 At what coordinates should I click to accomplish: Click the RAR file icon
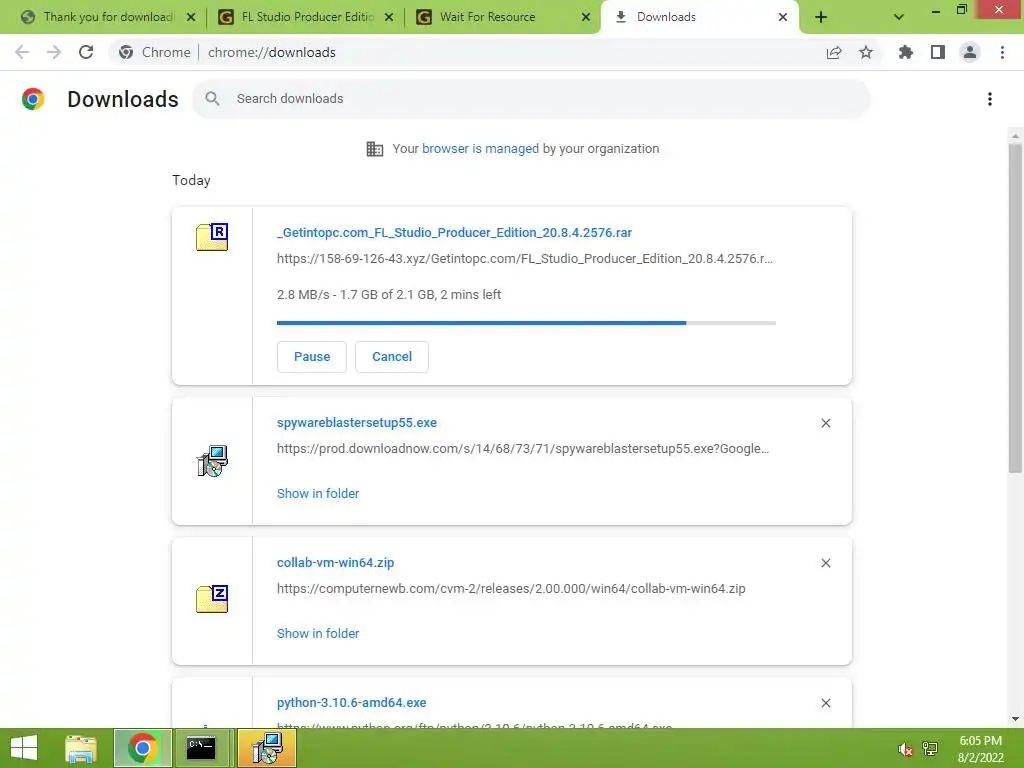tap(212, 237)
